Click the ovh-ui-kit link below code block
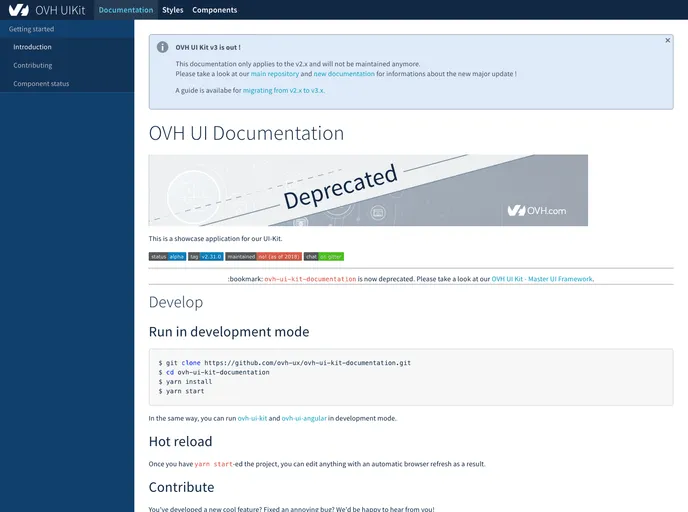The height and width of the screenshot is (512, 688). click(x=252, y=419)
